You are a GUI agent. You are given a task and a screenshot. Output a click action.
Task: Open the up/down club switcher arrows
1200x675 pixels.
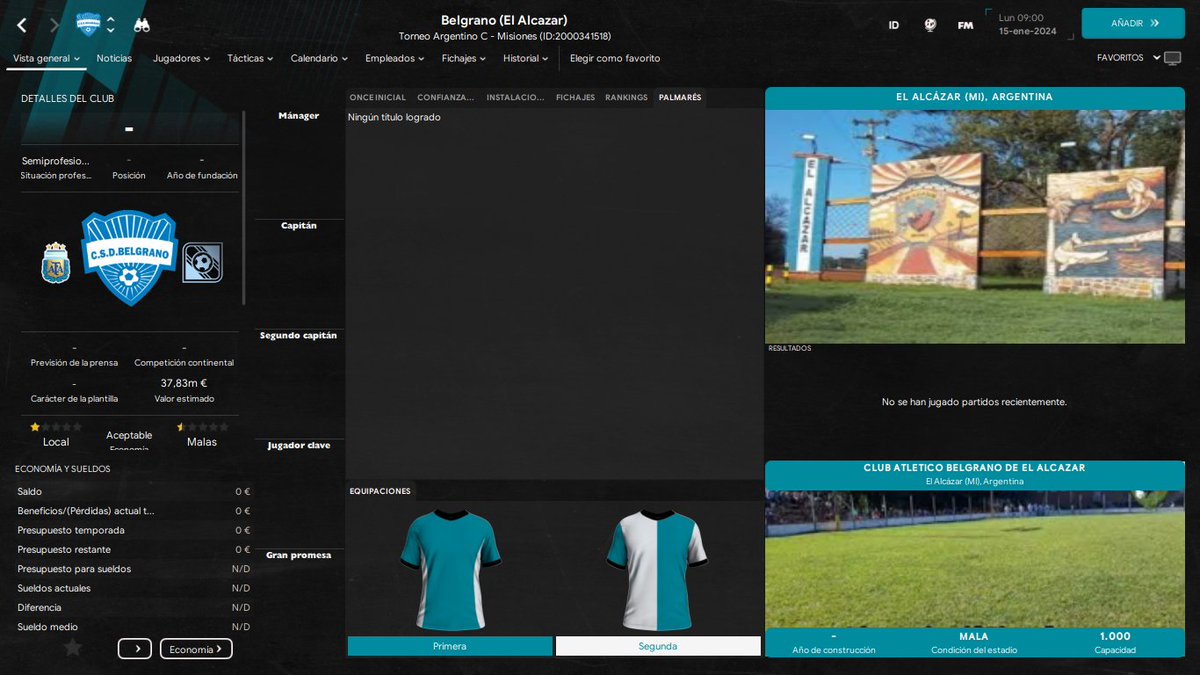point(111,24)
